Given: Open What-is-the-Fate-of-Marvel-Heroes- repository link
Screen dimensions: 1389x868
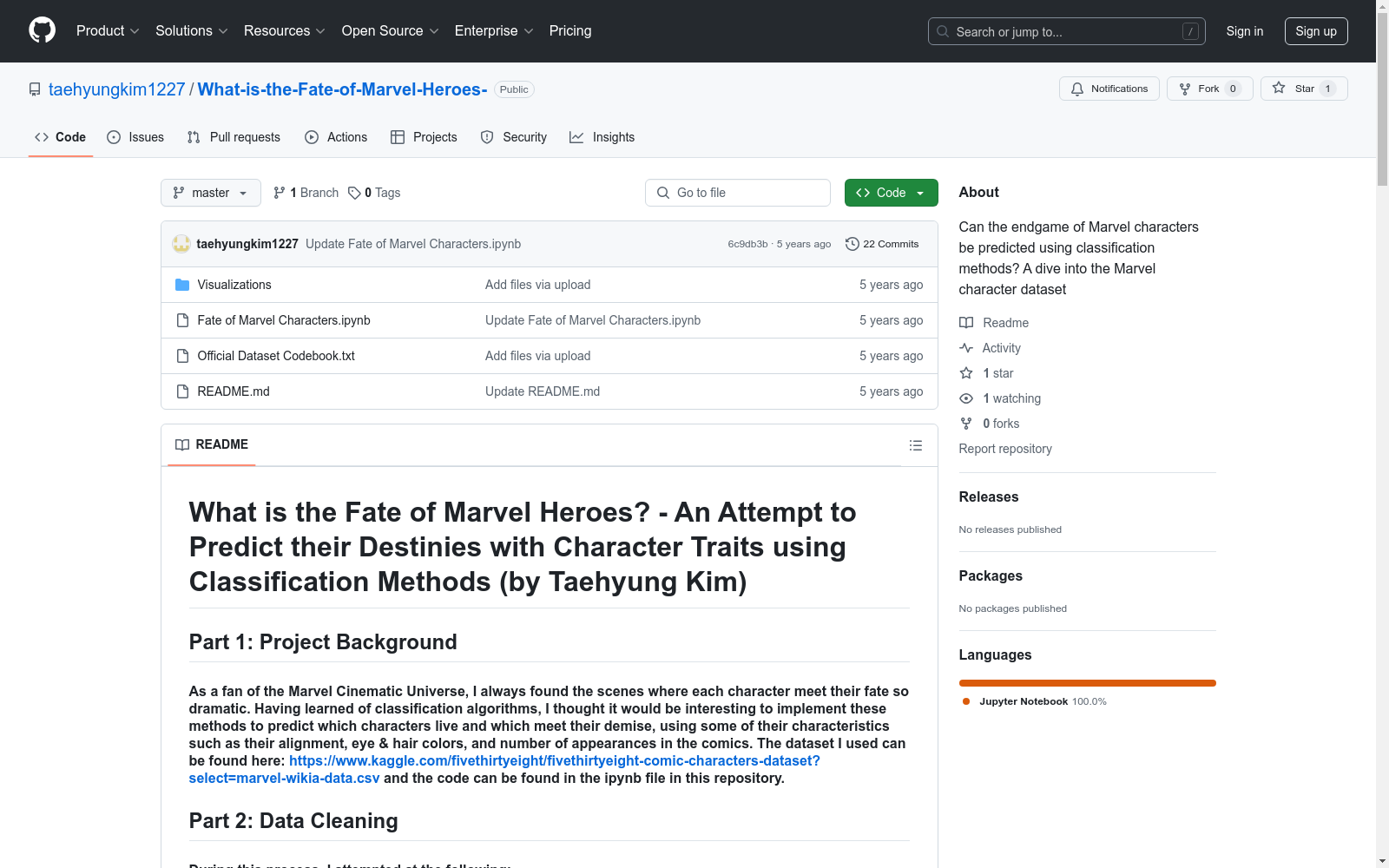Looking at the screenshot, I should (x=342, y=89).
